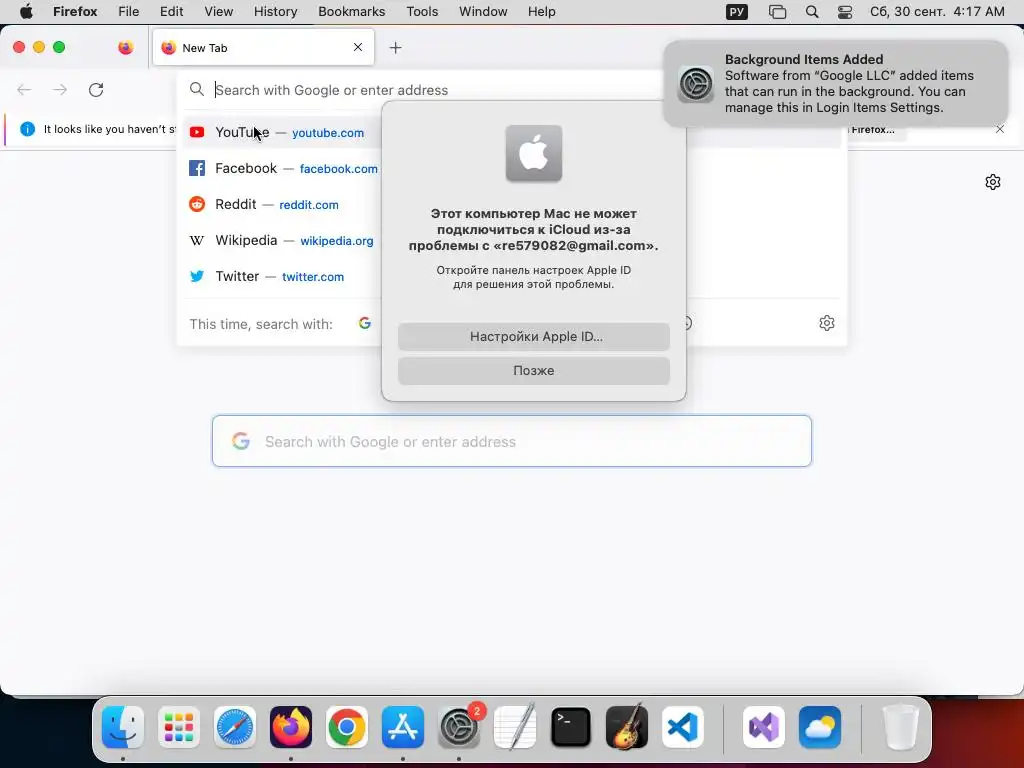Open the weather cloud Dock app
The image size is (1024, 768).
click(820, 727)
